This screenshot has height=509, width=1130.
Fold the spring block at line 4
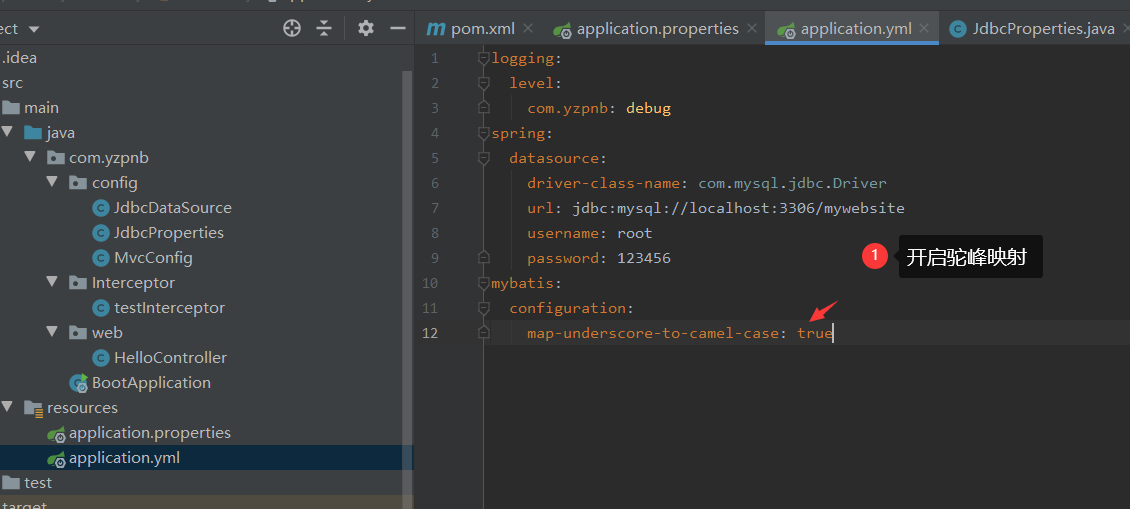pyautogui.click(x=484, y=133)
